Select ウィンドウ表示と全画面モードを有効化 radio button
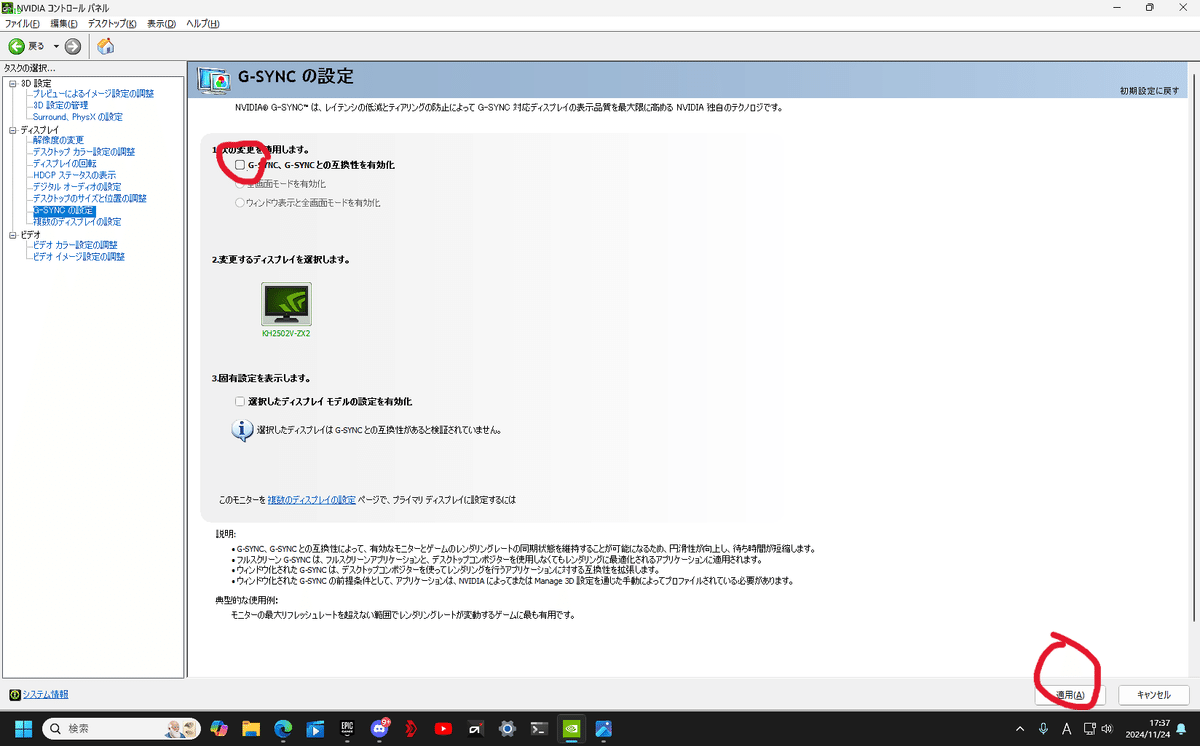The image size is (1200, 746). coord(240,203)
